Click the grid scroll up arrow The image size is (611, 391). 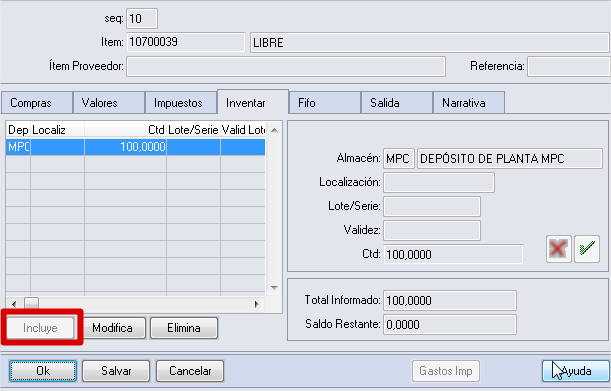274,130
